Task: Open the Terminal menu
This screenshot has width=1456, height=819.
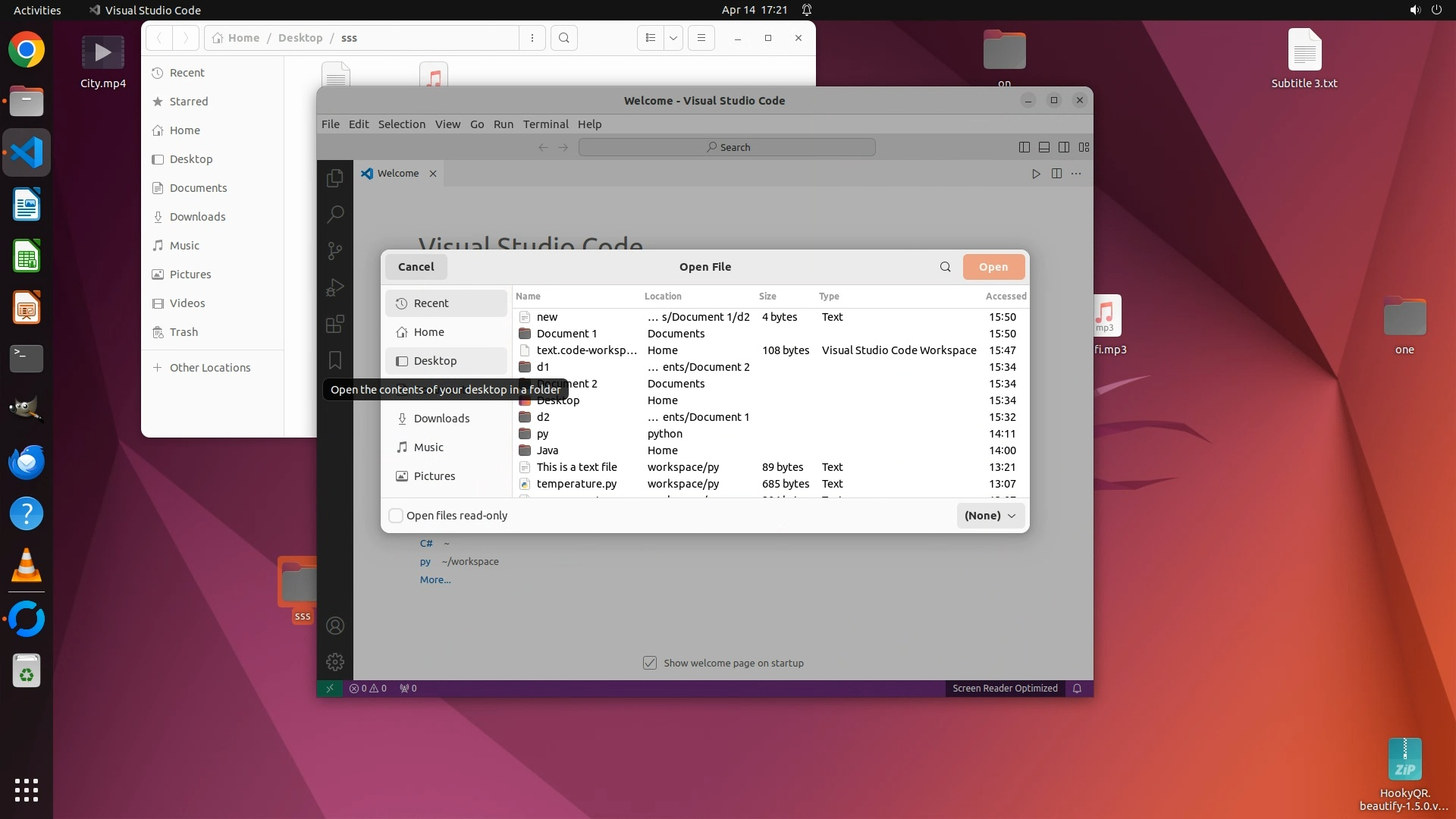Action: tap(545, 124)
